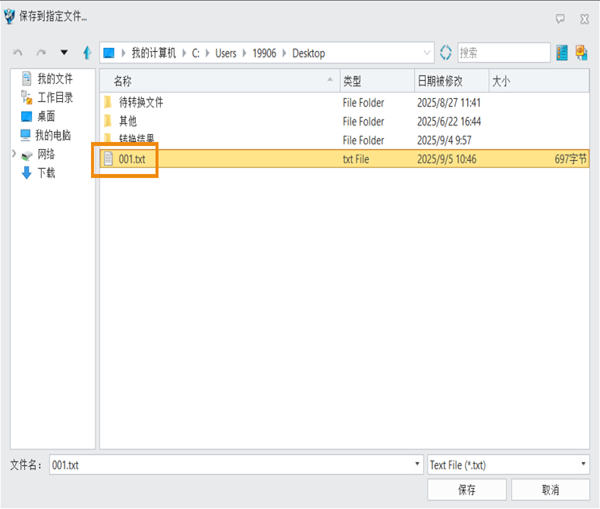Click the 001.txt file icon
Screen dimensions: 600x509
tap(108, 158)
